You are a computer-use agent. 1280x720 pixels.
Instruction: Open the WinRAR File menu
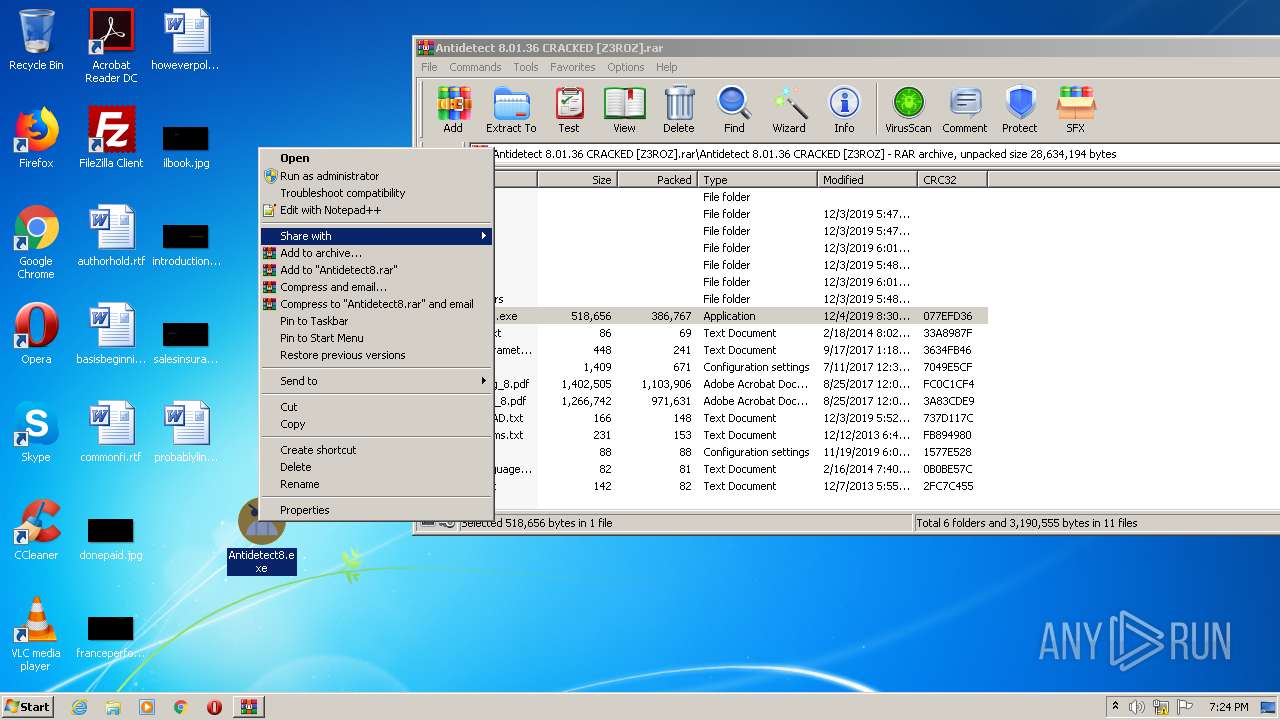coord(429,67)
